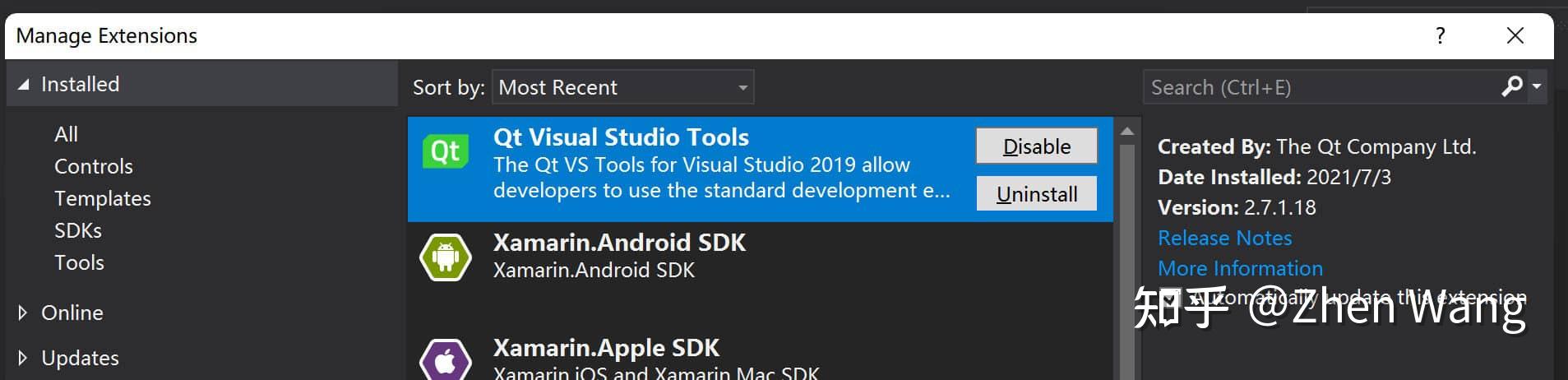The width and height of the screenshot is (1568, 380).
Task: Open the Release Notes link
Action: [1224, 238]
